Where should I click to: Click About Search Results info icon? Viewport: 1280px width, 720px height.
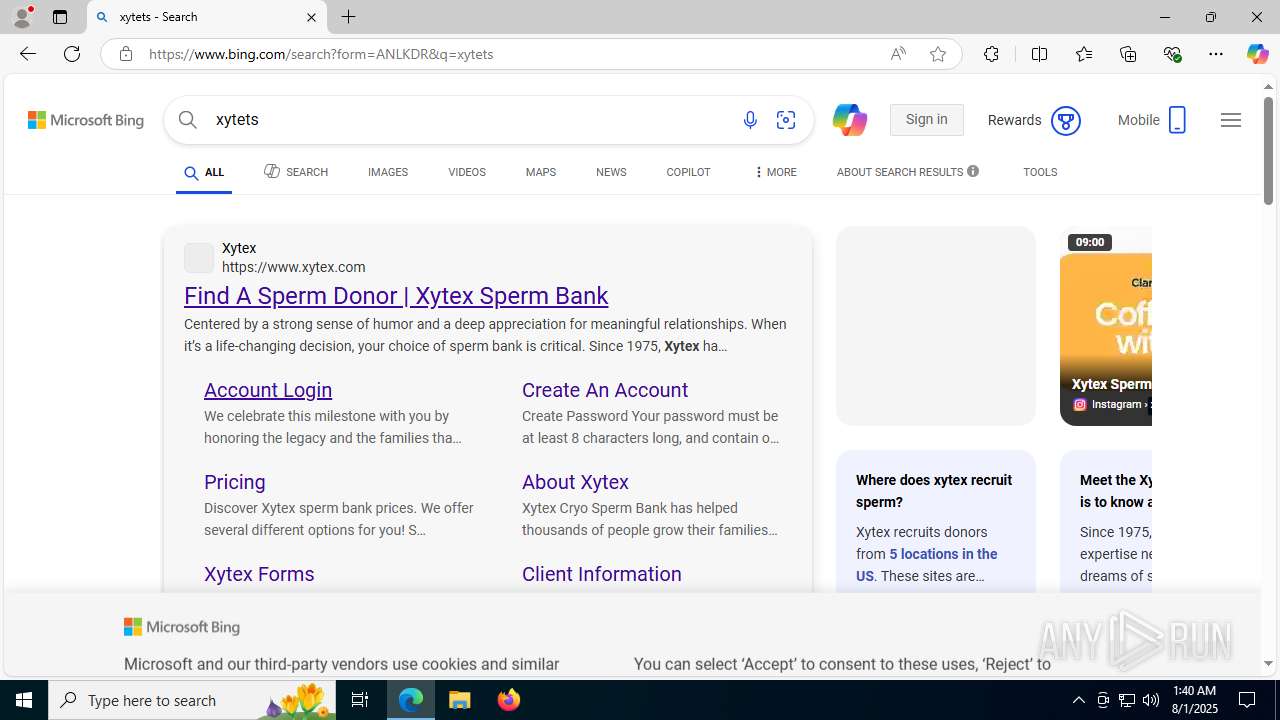pos(973,172)
